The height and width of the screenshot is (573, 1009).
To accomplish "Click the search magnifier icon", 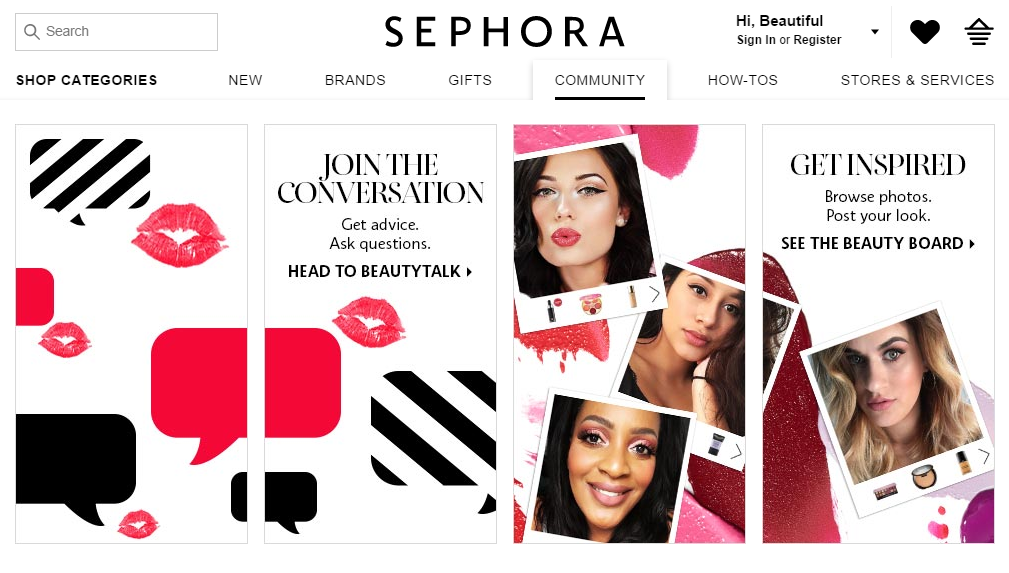I will point(32,32).
